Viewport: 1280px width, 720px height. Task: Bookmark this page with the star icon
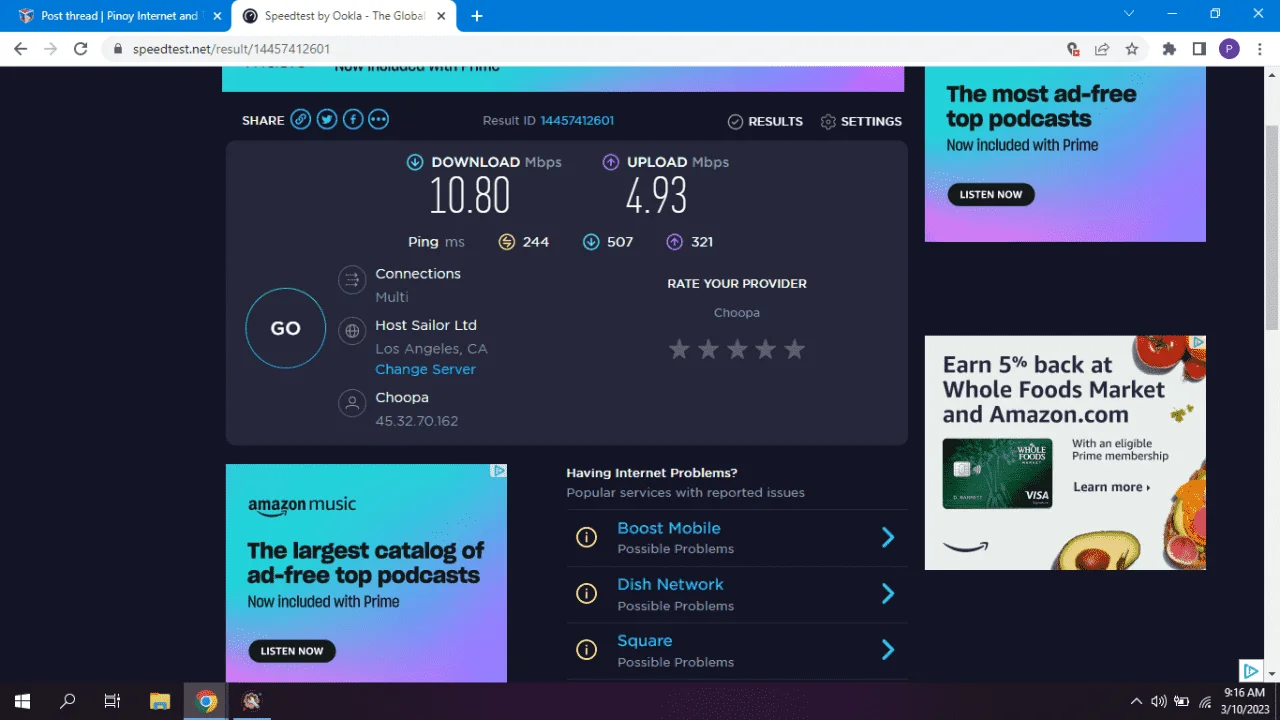point(1132,49)
